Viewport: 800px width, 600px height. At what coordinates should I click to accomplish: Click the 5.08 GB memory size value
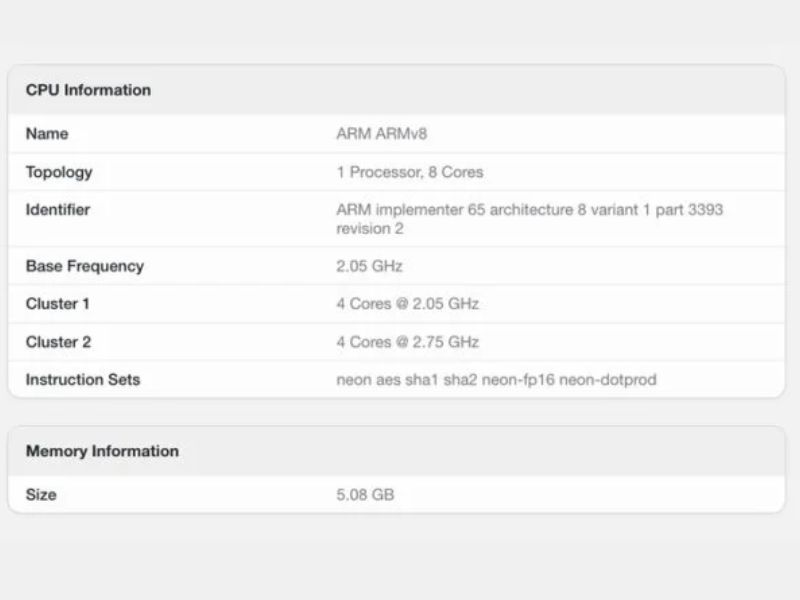364,494
